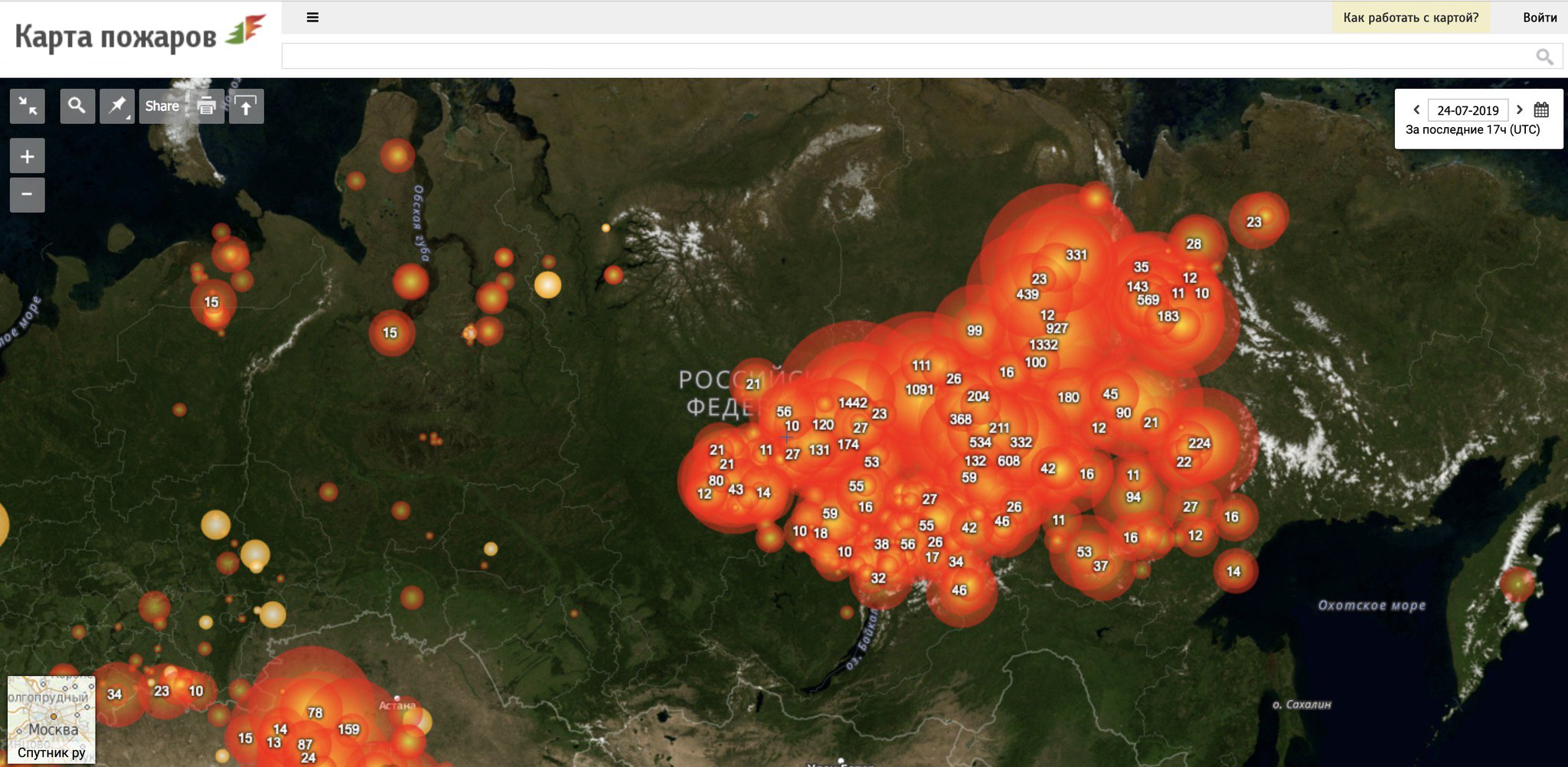This screenshot has width=1568, height=767.
Task: Click the 'За последние 17ч (UTC)' text
Action: 1472,129
